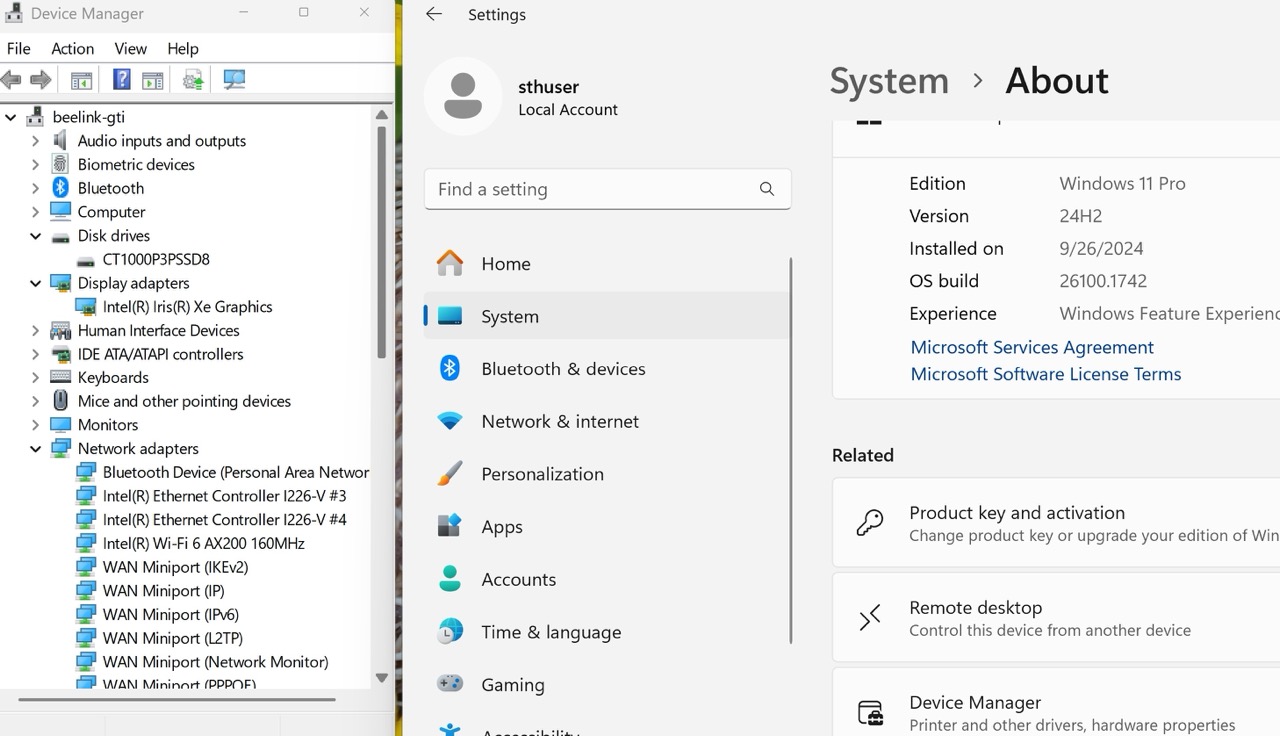
Task: Expand the Audio inputs and outputs node
Action: click(36, 141)
